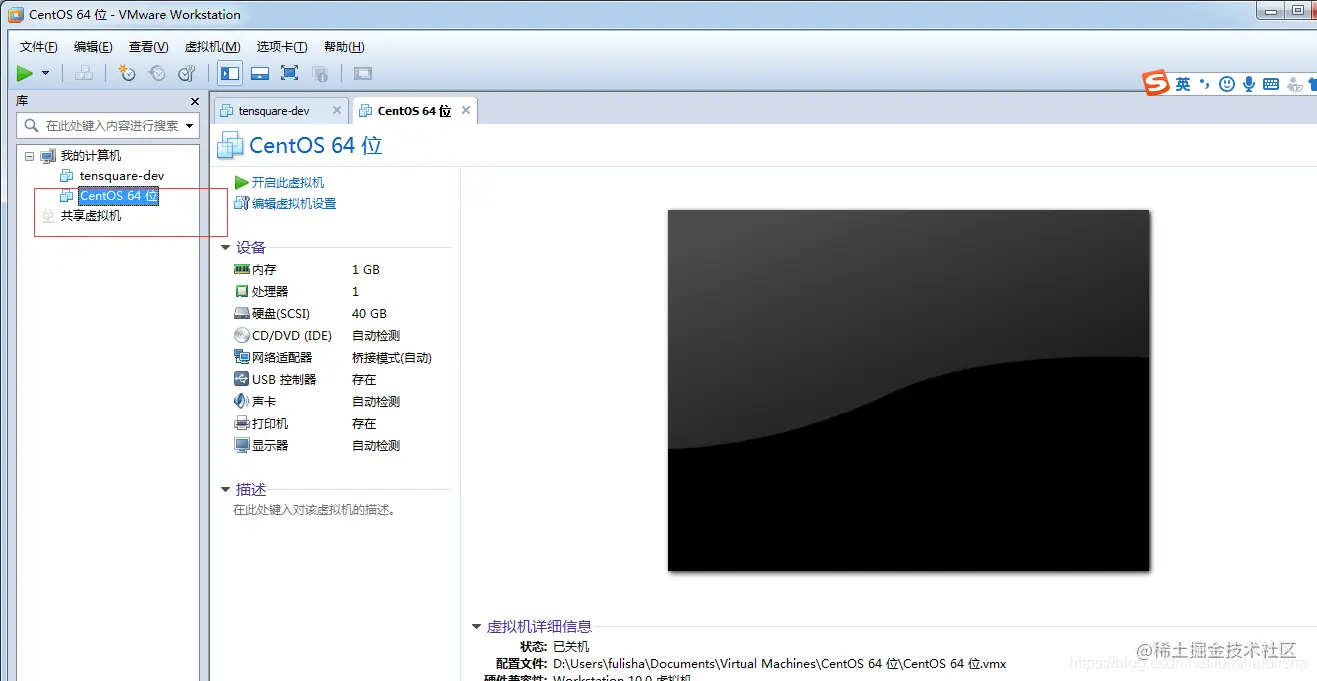Click the USB 控制器 icon
This screenshot has width=1317, height=681.
241,380
